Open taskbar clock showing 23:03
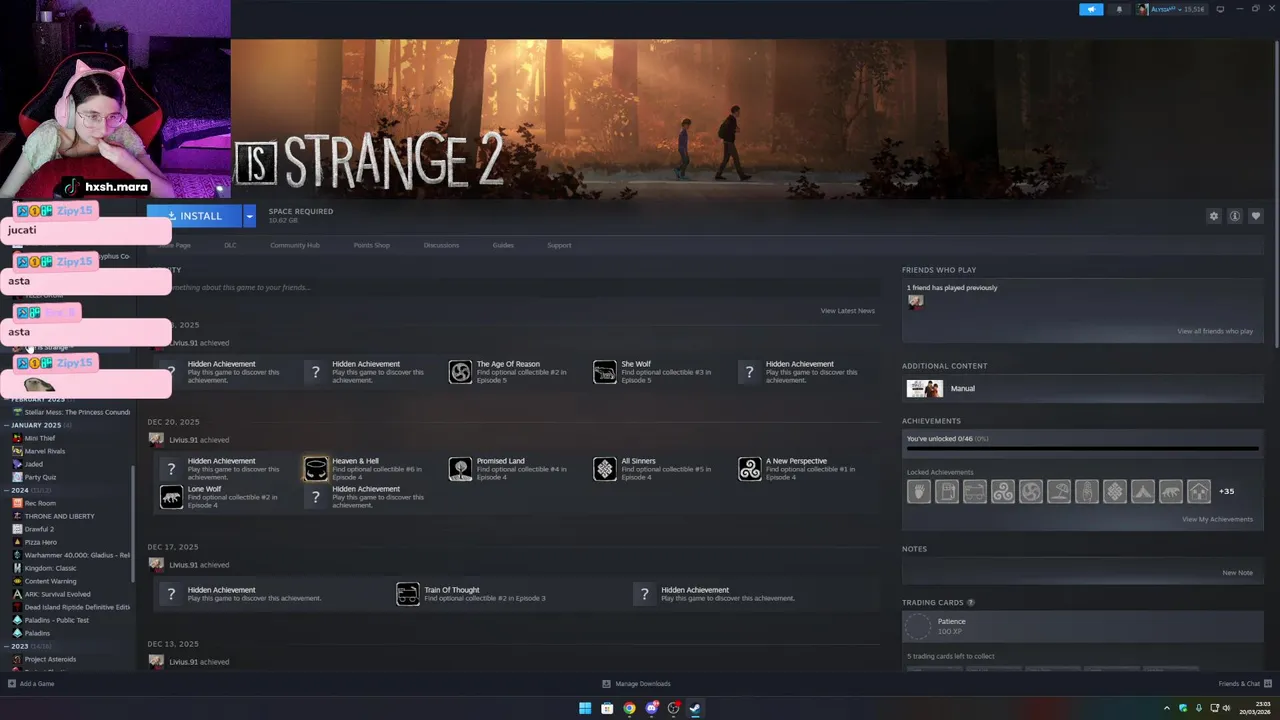Viewport: 1280px width, 720px height. click(1254, 708)
